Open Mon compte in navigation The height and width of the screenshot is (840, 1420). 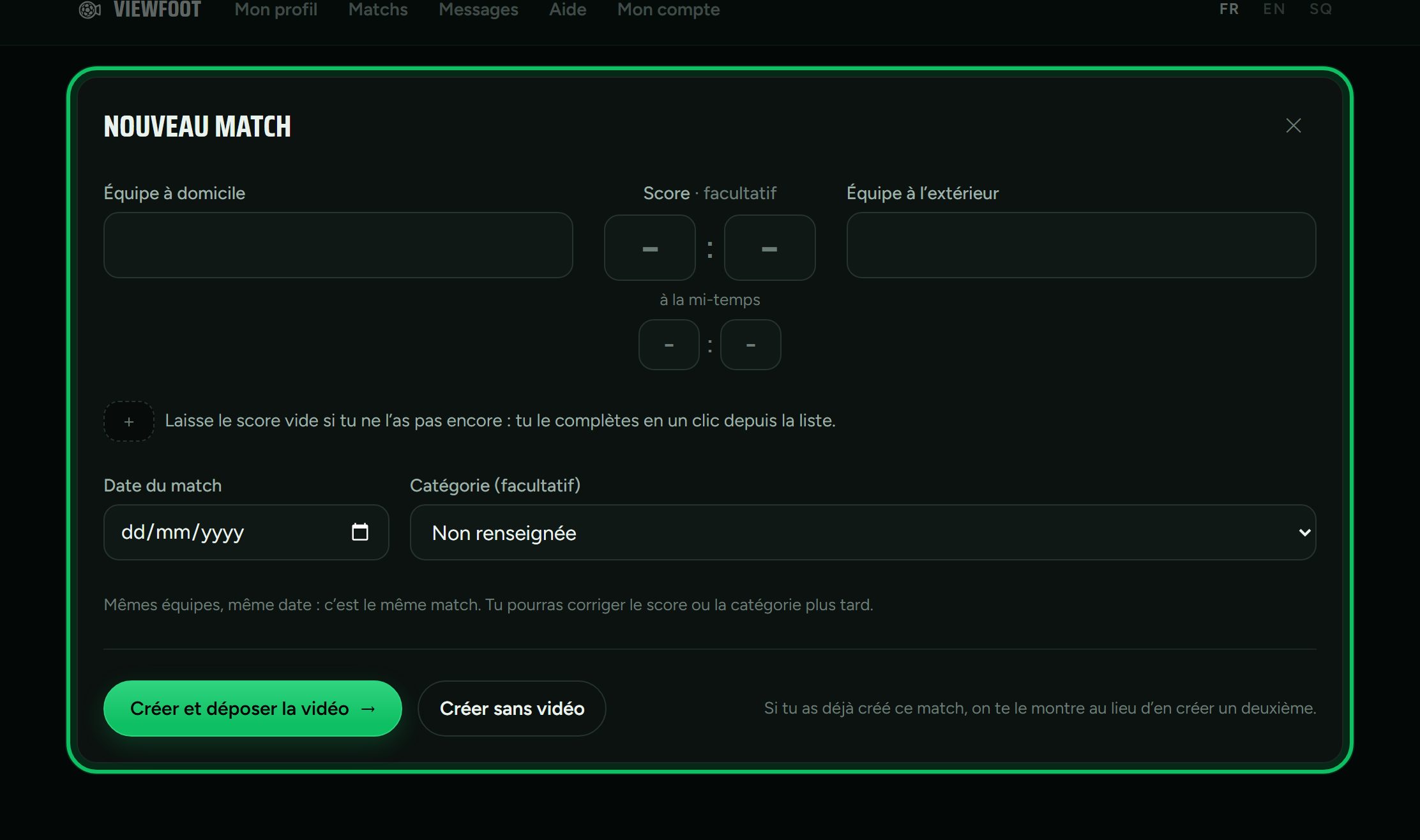click(668, 10)
